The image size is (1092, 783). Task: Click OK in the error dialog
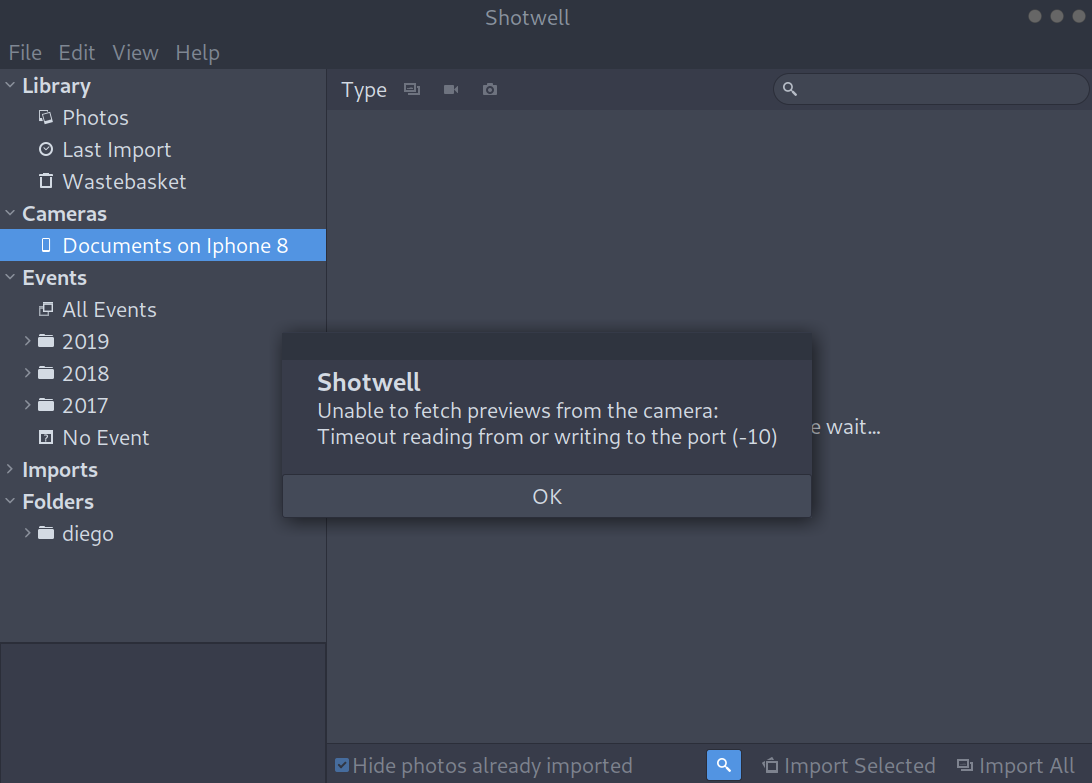pyautogui.click(x=547, y=496)
